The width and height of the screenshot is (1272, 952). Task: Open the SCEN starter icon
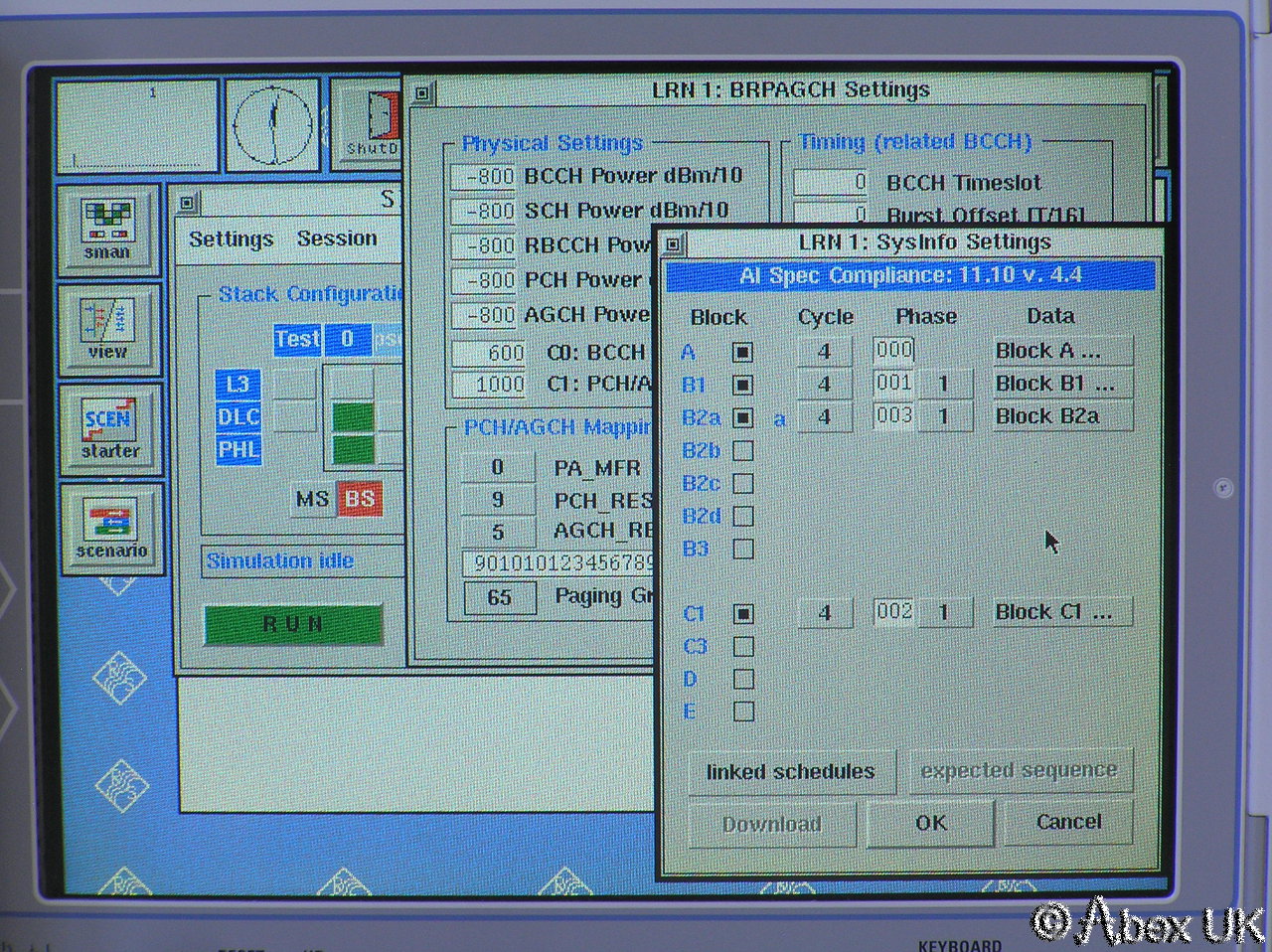point(108,427)
